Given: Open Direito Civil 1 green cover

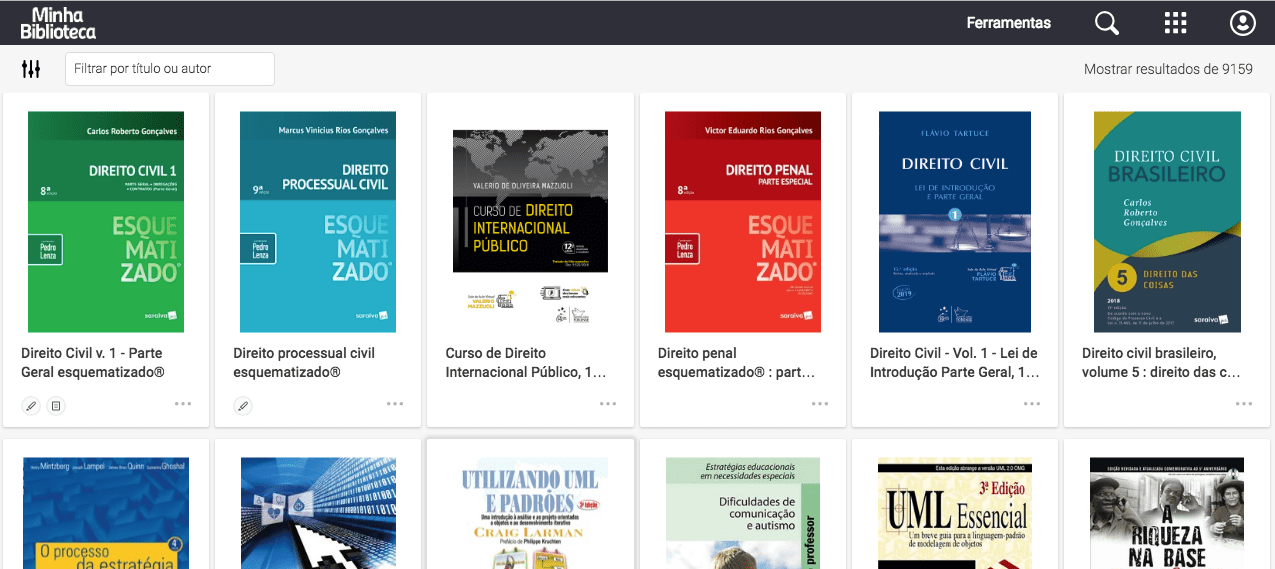Looking at the screenshot, I should [x=106, y=222].
